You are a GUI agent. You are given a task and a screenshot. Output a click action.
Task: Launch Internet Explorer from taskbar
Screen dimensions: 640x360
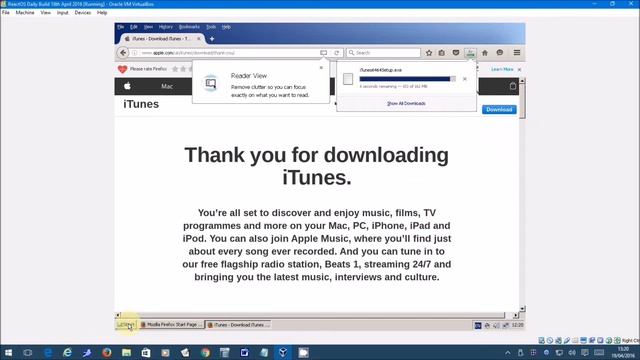coord(67,353)
